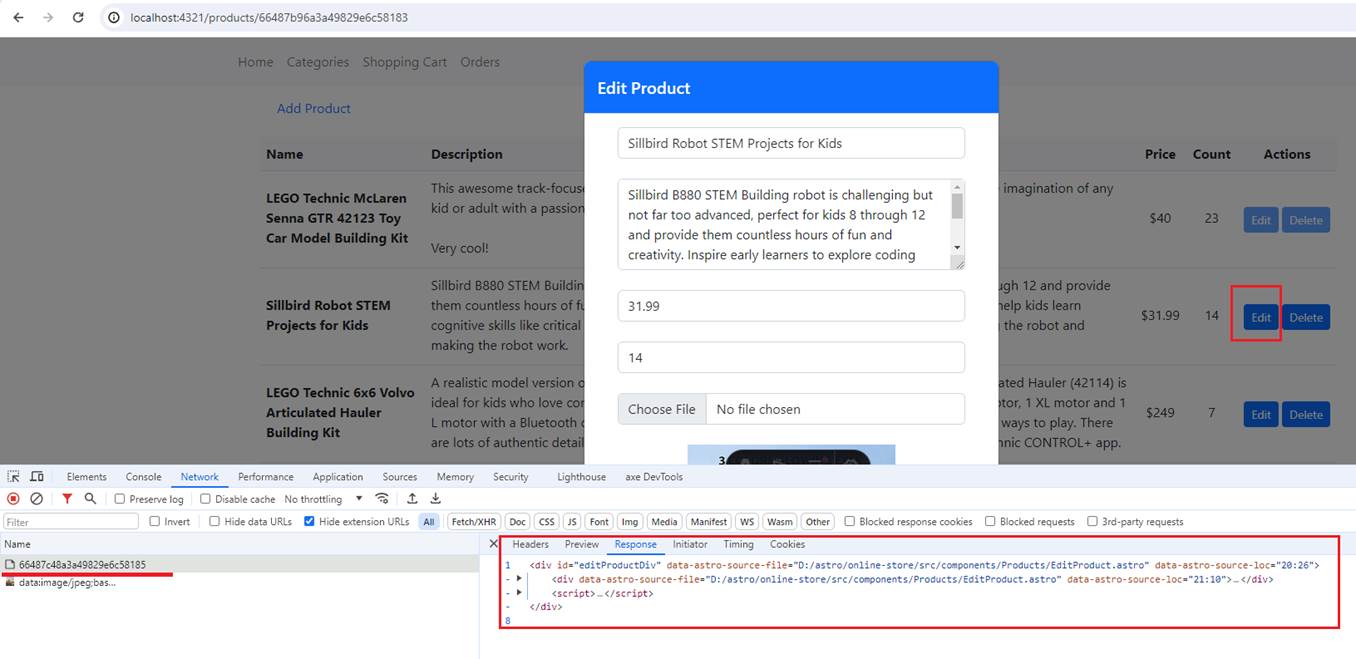Check the Blocked requests checkbox
This screenshot has height=659, width=1356.
click(990, 521)
